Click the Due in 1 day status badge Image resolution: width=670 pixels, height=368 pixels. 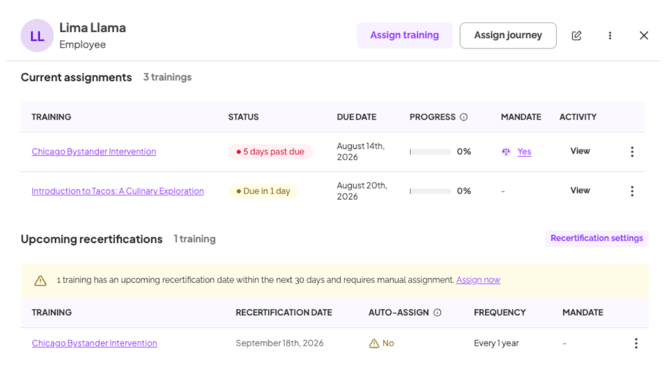pos(263,191)
